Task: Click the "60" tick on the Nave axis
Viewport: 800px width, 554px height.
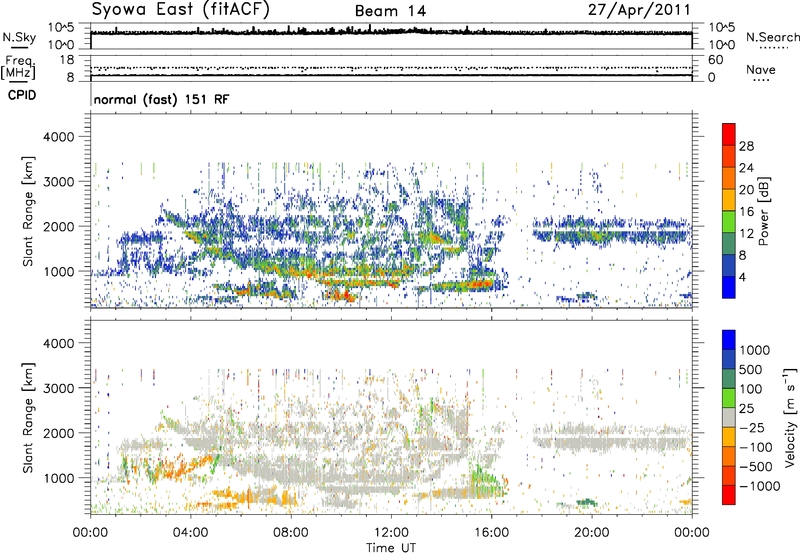Action: [x=715, y=60]
